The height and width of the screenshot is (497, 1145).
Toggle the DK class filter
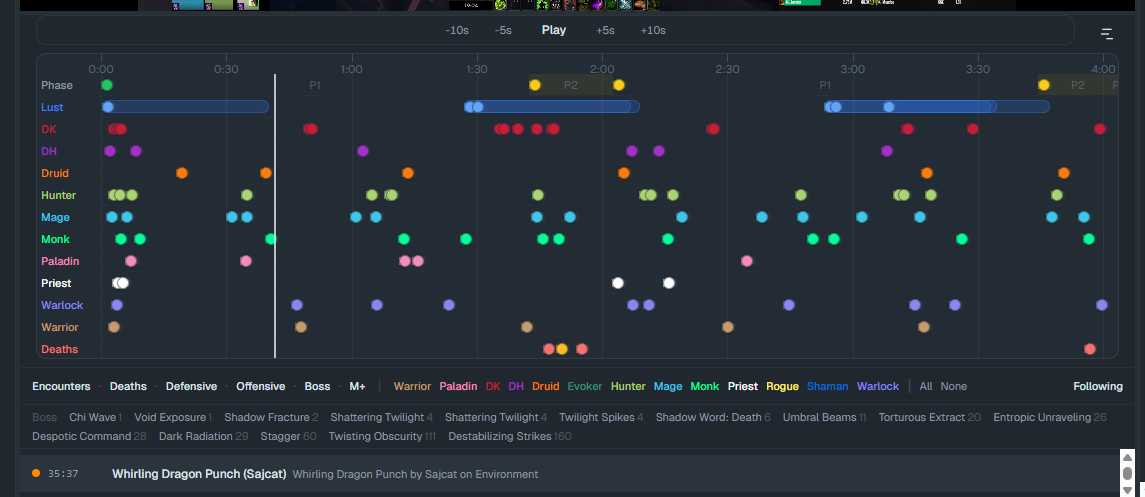(x=493, y=386)
